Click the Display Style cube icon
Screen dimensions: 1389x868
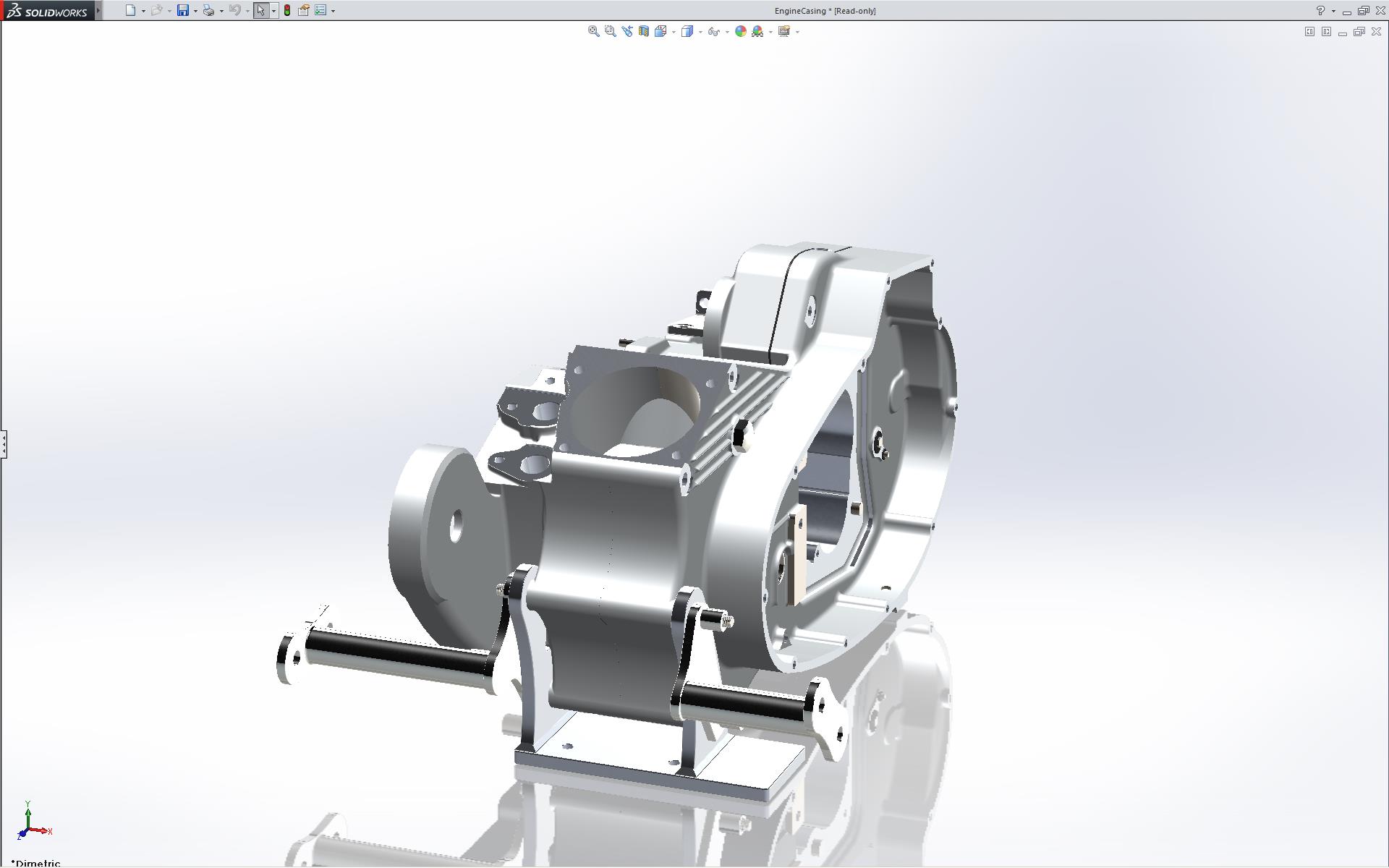coord(687,31)
